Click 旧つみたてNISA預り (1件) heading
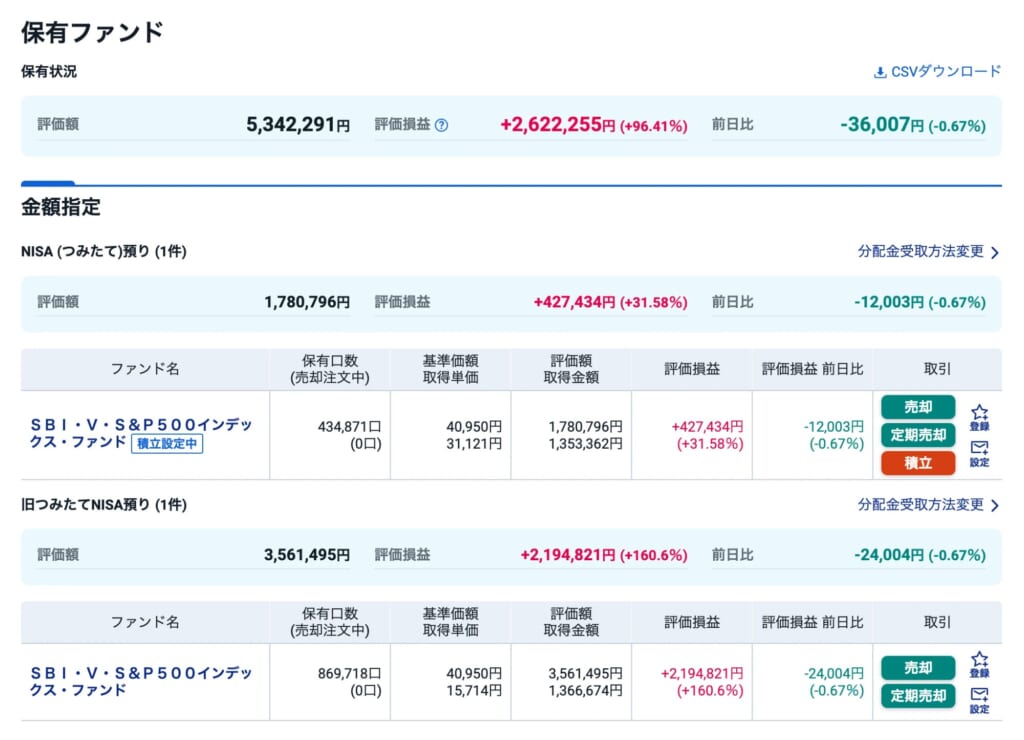 click(x=104, y=505)
